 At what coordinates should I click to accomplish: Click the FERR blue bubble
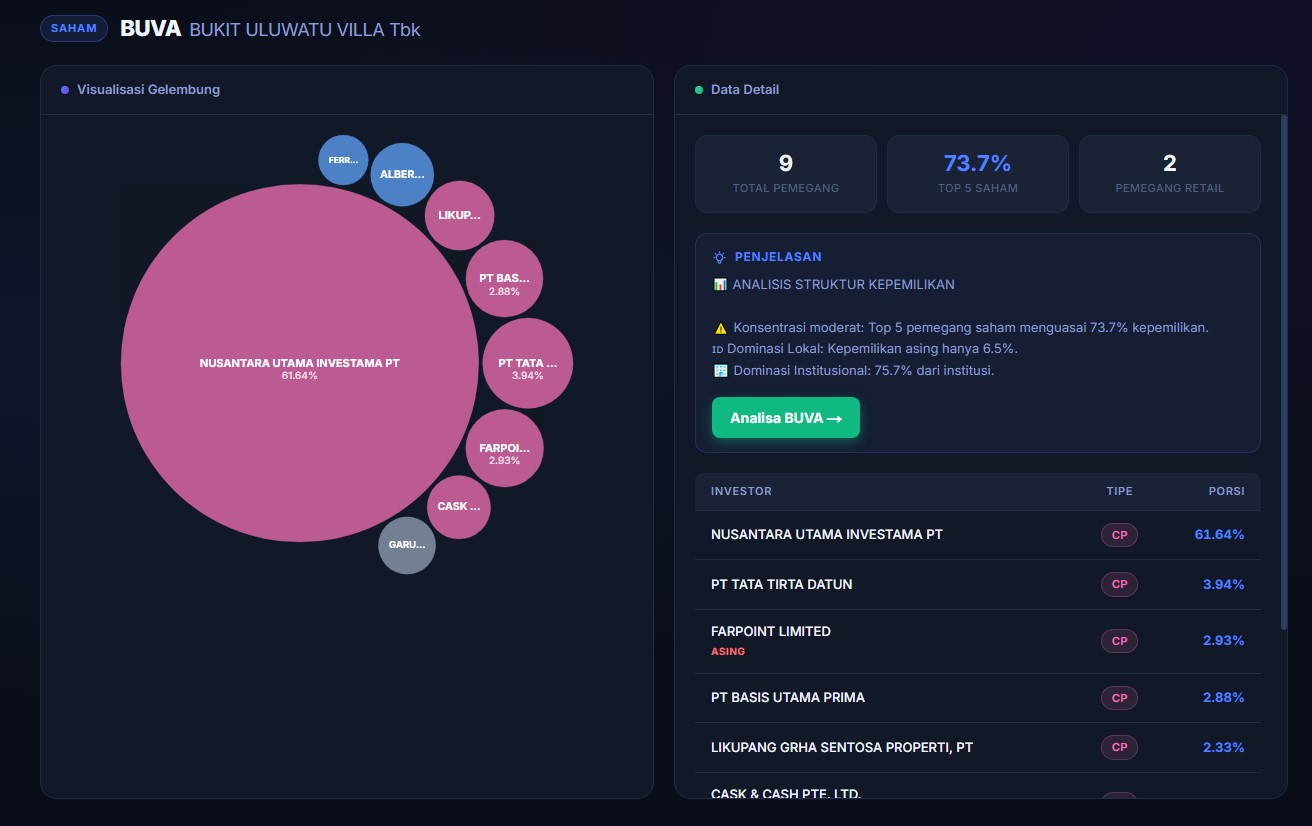[x=343, y=160]
